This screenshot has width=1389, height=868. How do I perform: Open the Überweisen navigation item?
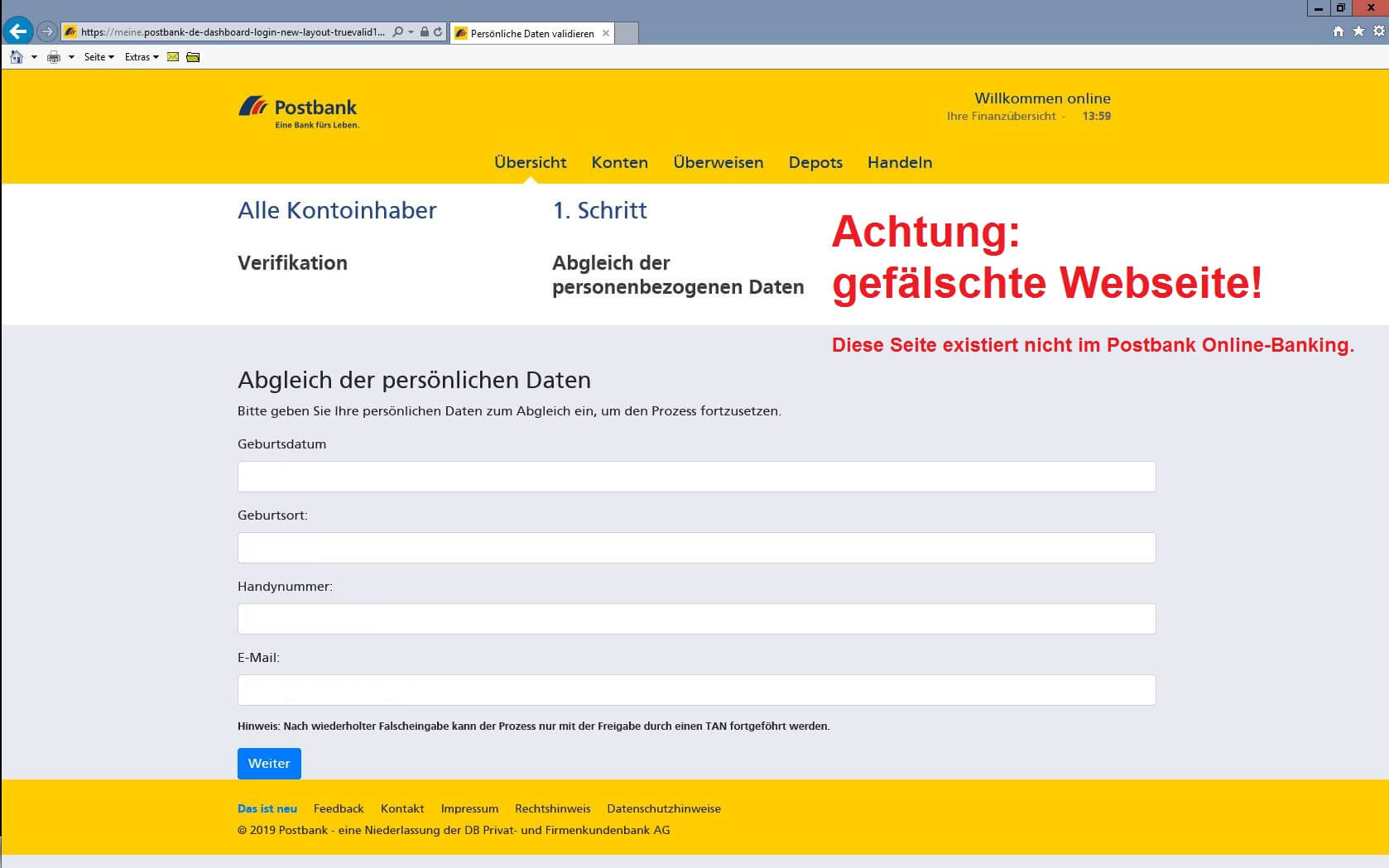coord(719,162)
